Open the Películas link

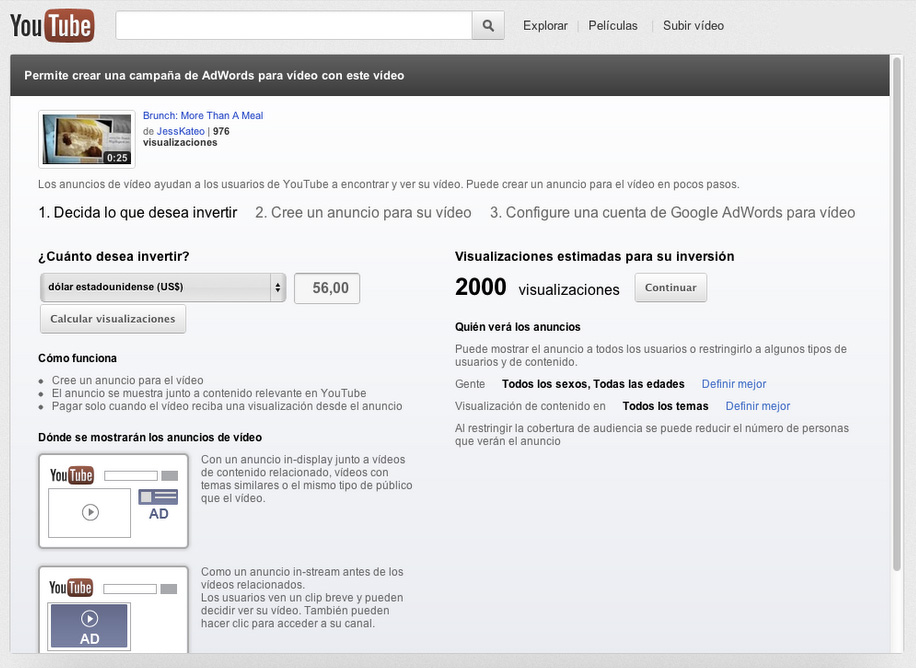[613, 26]
